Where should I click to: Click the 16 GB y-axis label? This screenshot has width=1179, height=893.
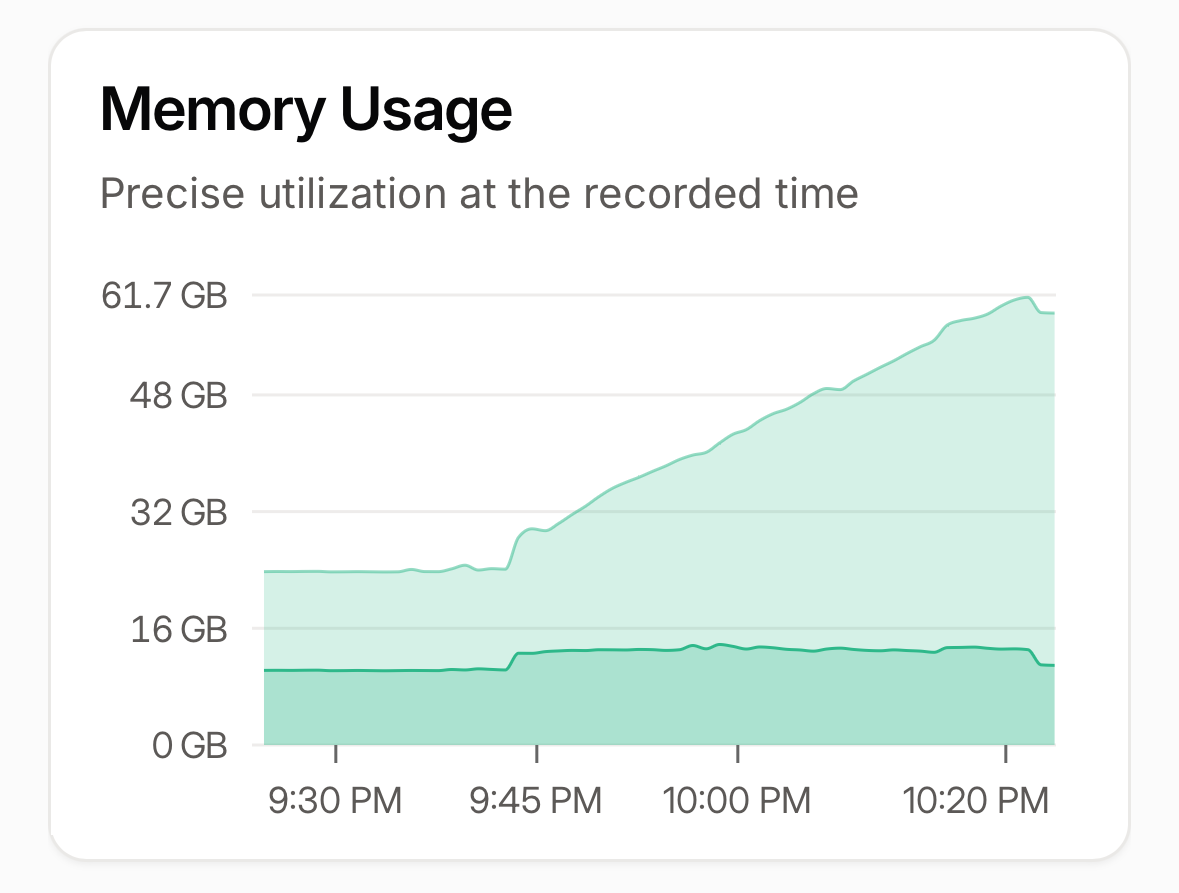pos(179,628)
